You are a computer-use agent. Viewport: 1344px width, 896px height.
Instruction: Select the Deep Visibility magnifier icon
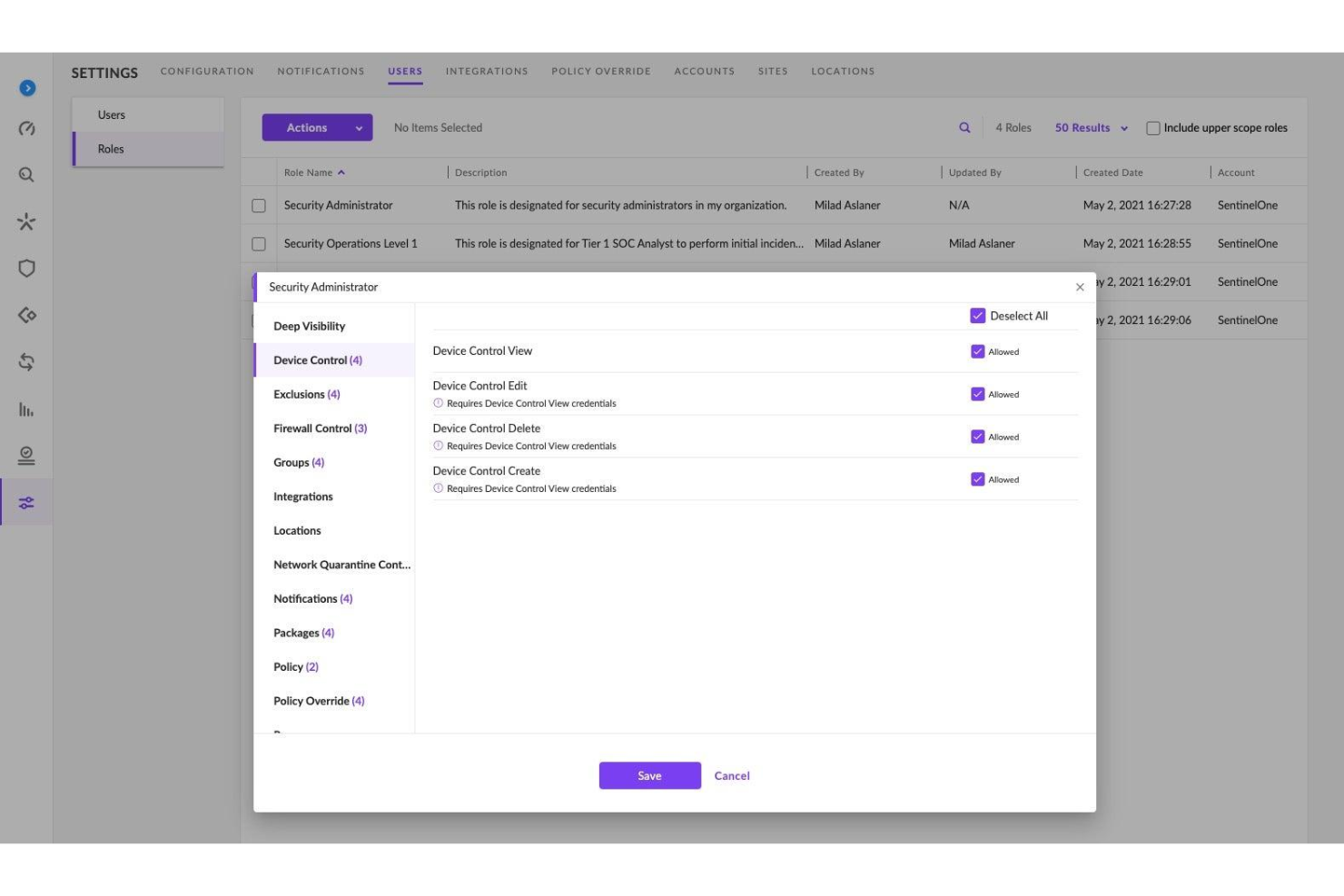point(27,174)
